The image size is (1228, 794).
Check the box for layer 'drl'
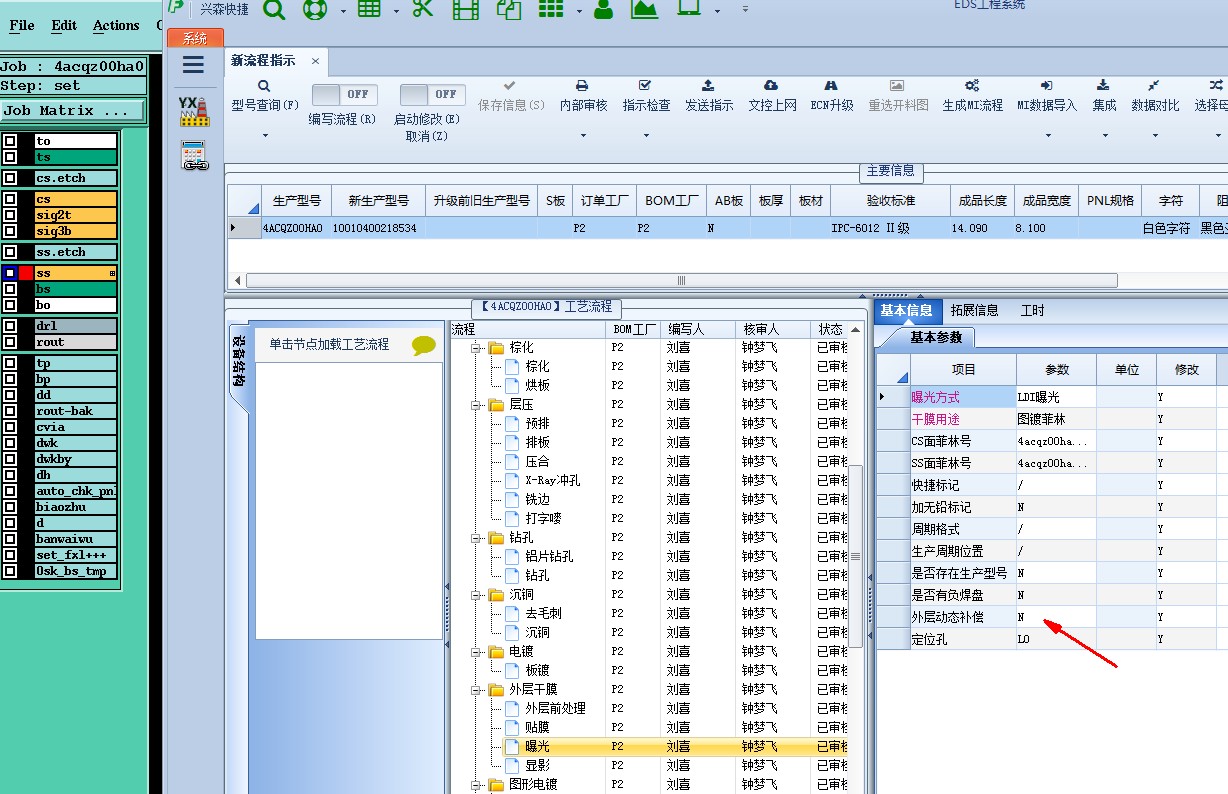click(x=10, y=326)
